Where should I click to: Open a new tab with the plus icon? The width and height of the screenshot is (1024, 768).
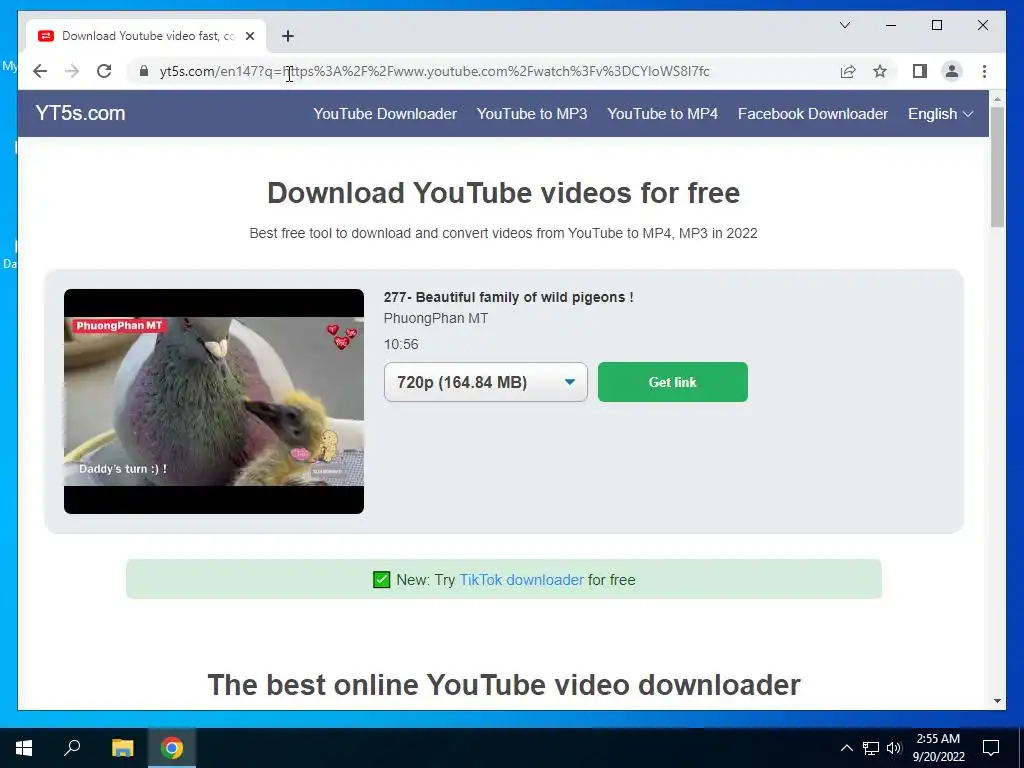(288, 36)
